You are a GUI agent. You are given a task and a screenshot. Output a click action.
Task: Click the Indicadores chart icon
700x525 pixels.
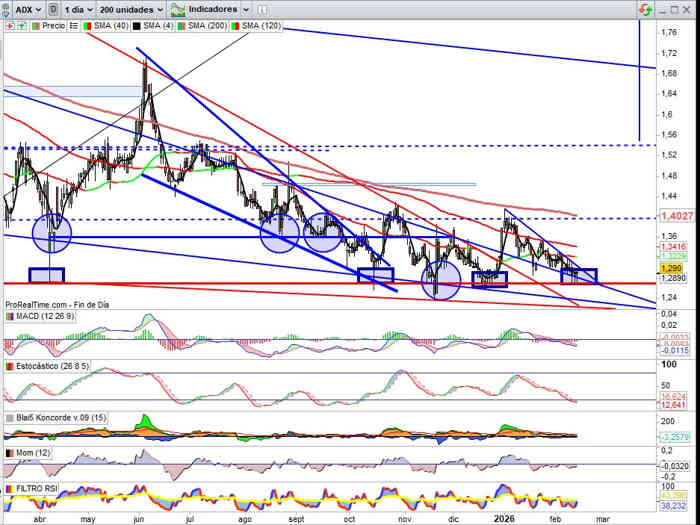[177, 9]
